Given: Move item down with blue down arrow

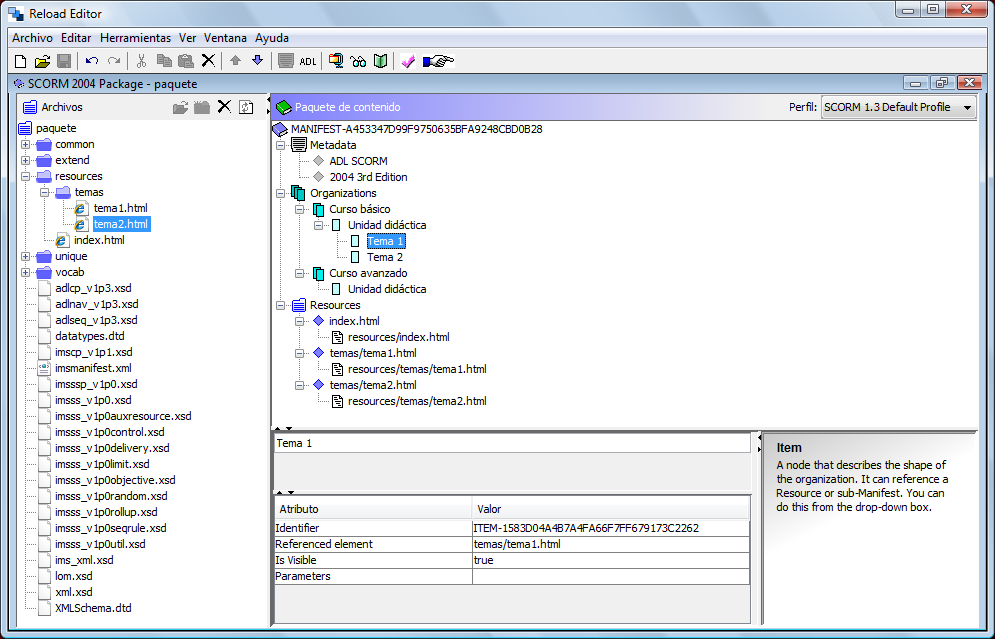Looking at the screenshot, I should click(257, 61).
